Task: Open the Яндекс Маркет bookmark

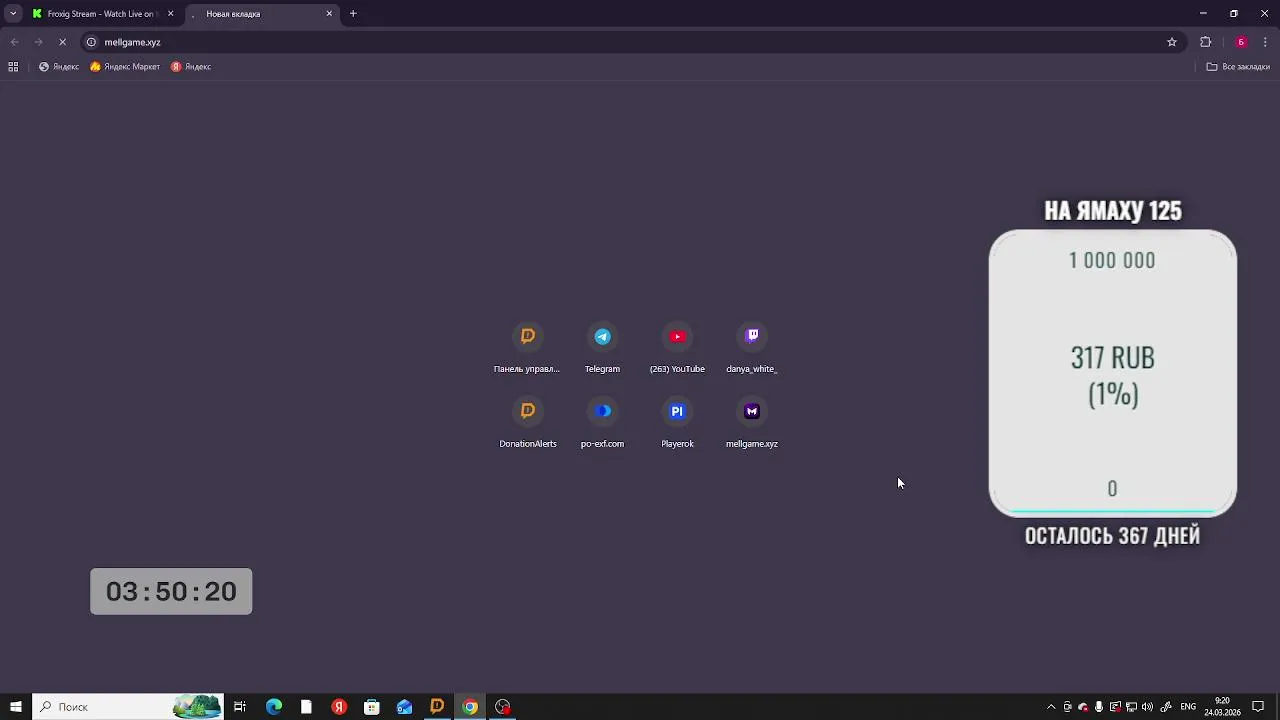Action: (125, 67)
